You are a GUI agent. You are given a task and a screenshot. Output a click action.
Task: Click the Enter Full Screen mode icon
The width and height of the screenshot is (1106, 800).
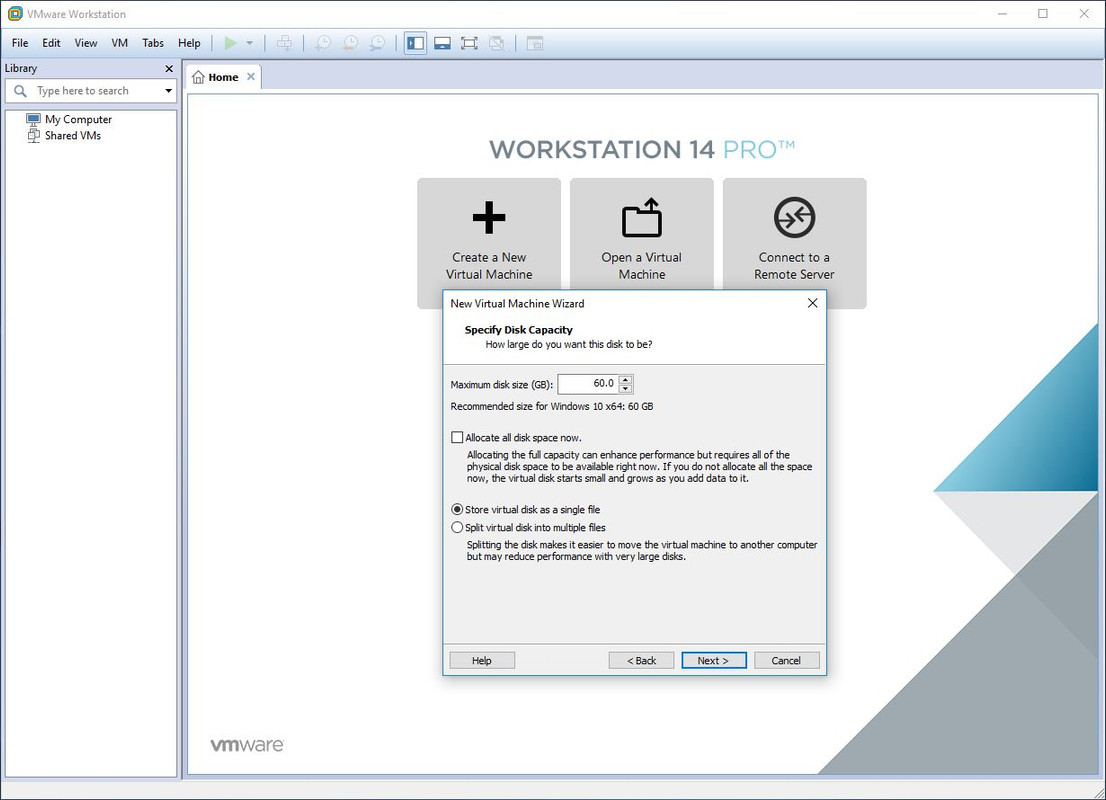coord(469,43)
